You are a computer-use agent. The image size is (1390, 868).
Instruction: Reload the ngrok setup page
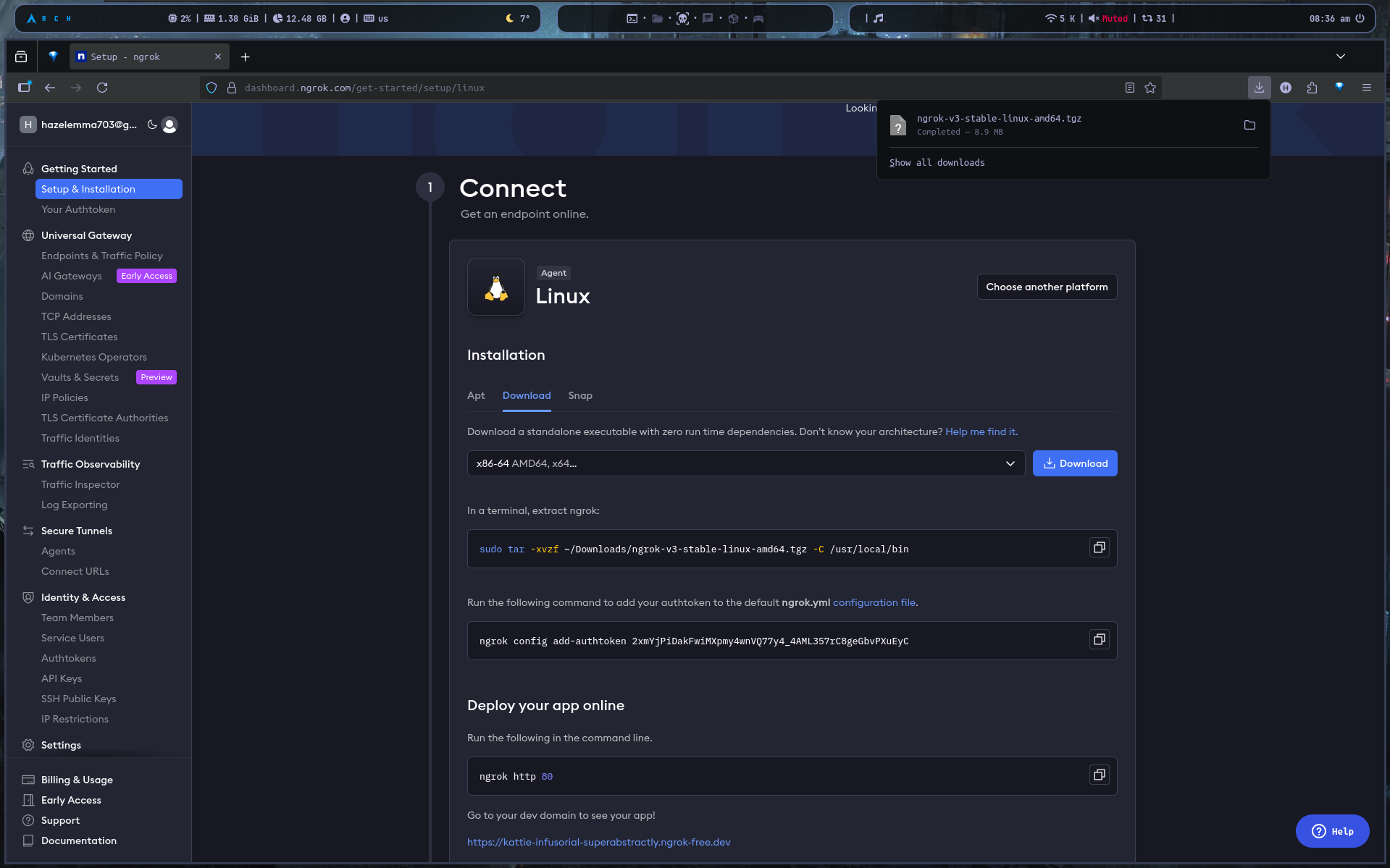[102, 88]
